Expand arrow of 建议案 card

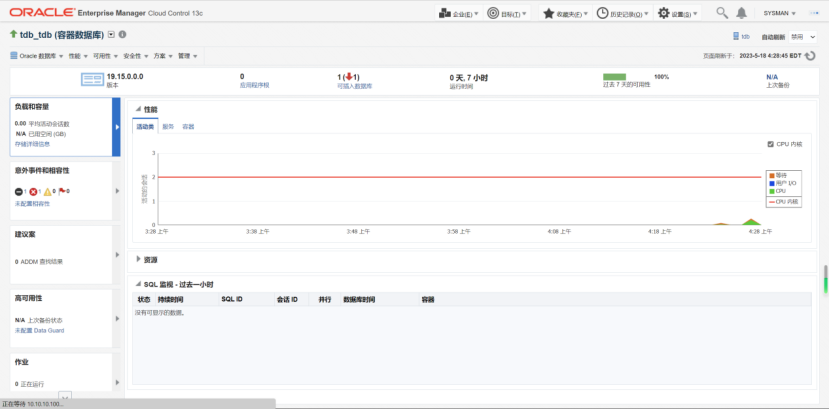(117, 255)
